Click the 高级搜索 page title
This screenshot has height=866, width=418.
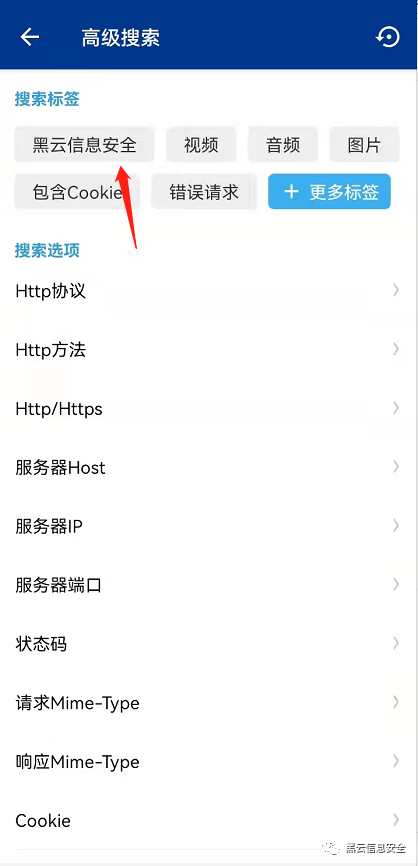pyautogui.click(x=121, y=38)
